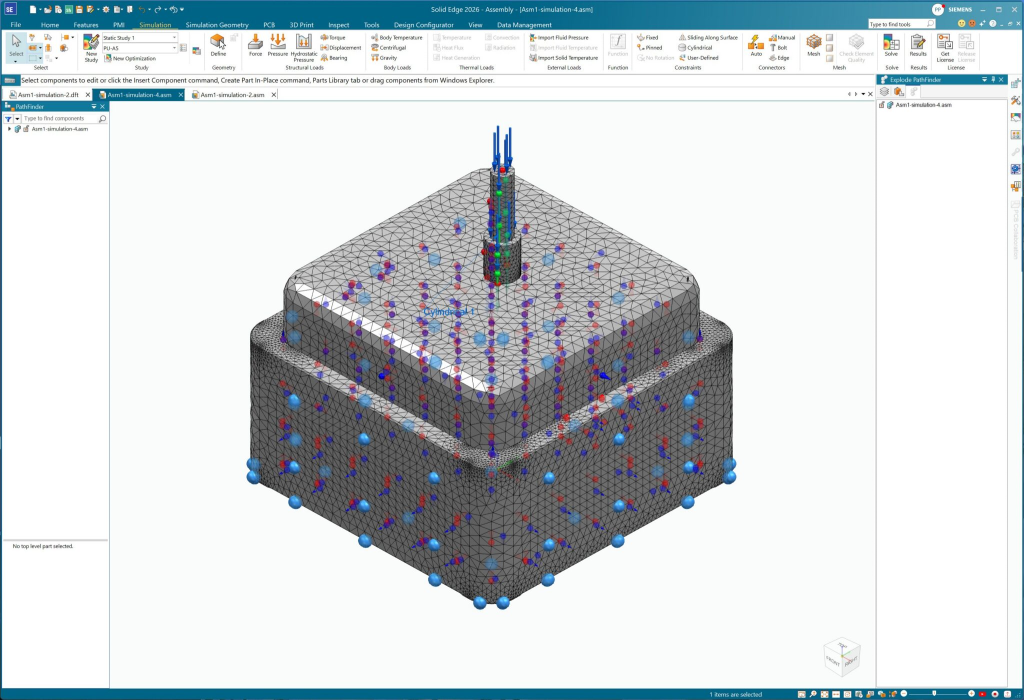Screen dimensions: 1024x700
Task: Add a Fixed constraint
Action: (648, 38)
